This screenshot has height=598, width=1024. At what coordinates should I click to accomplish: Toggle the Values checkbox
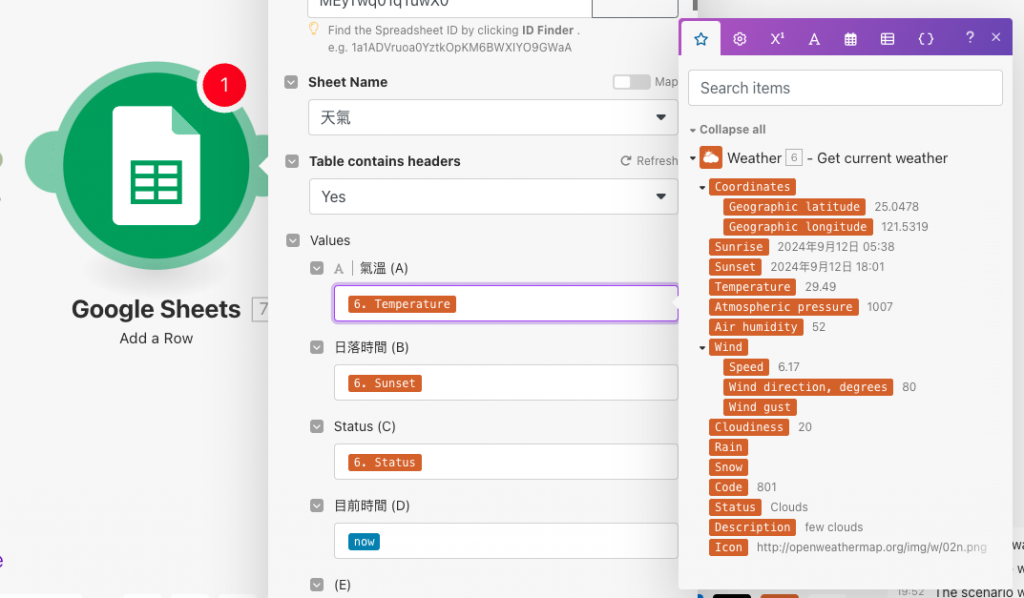tap(293, 240)
